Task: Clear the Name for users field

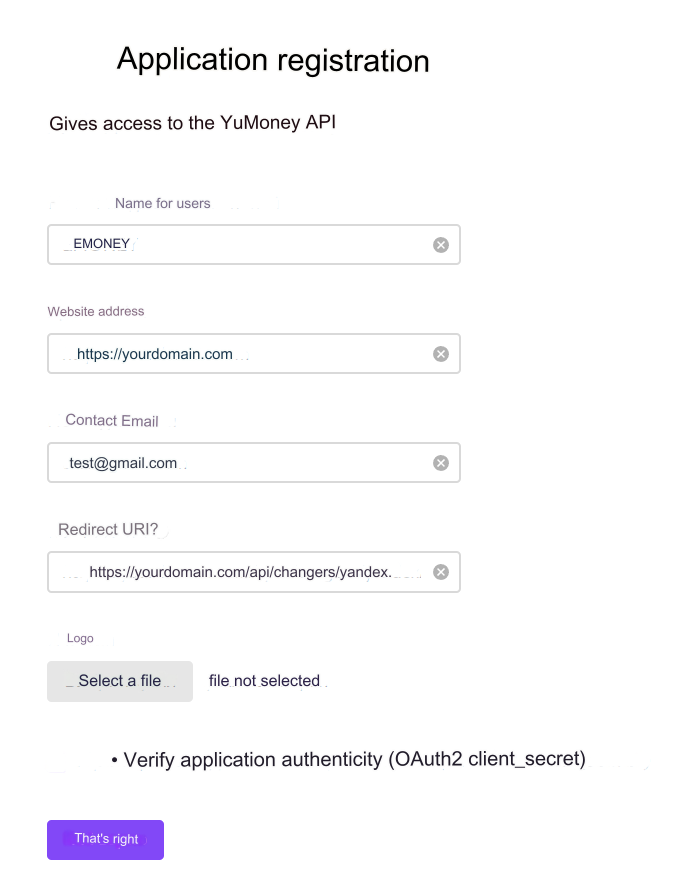Action: (441, 245)
